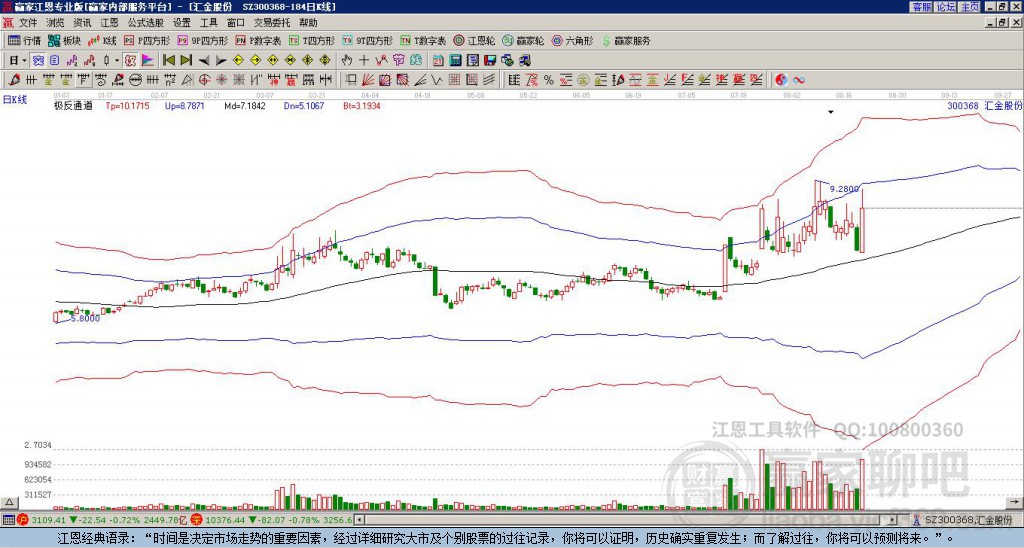Open the 资讯 menu
The height and width of the screenshot is (548, 1024).
(82, 23)
